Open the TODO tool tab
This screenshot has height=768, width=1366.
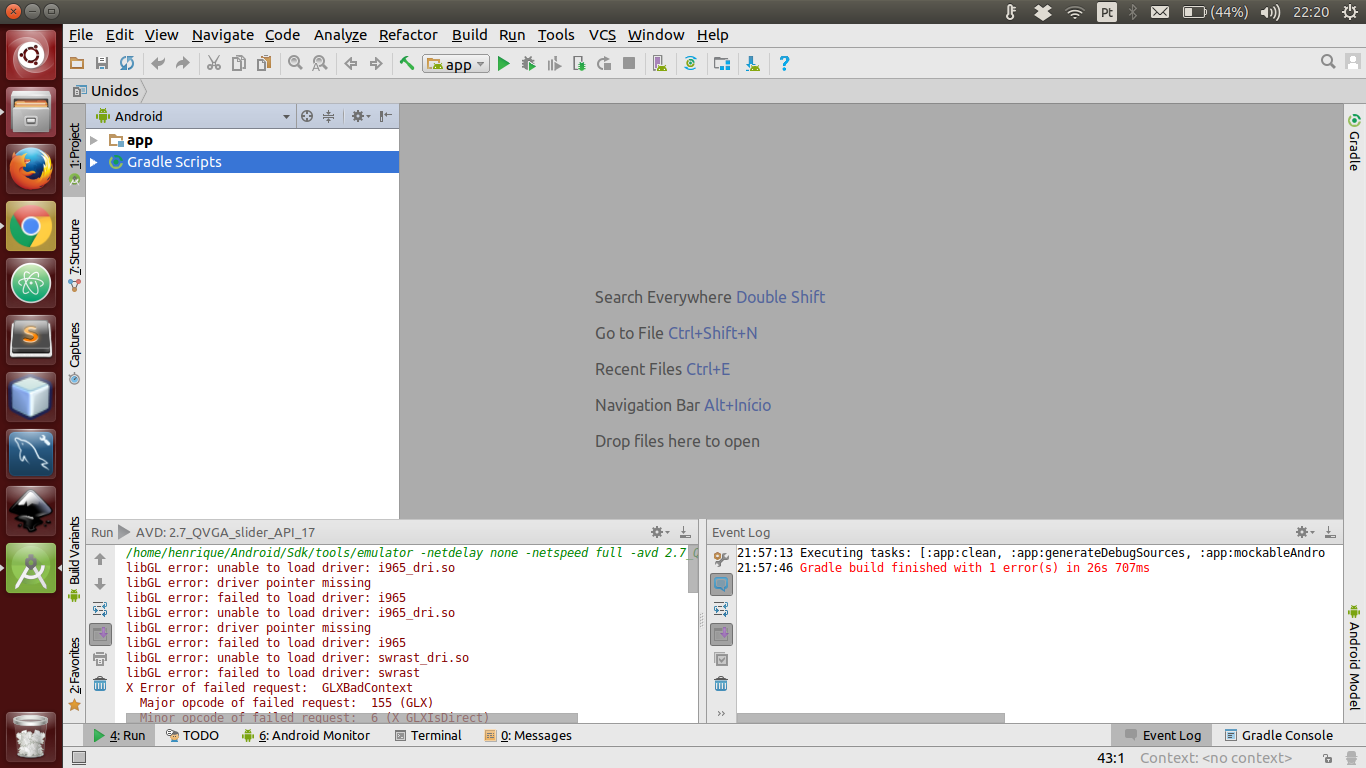point(192,735)
